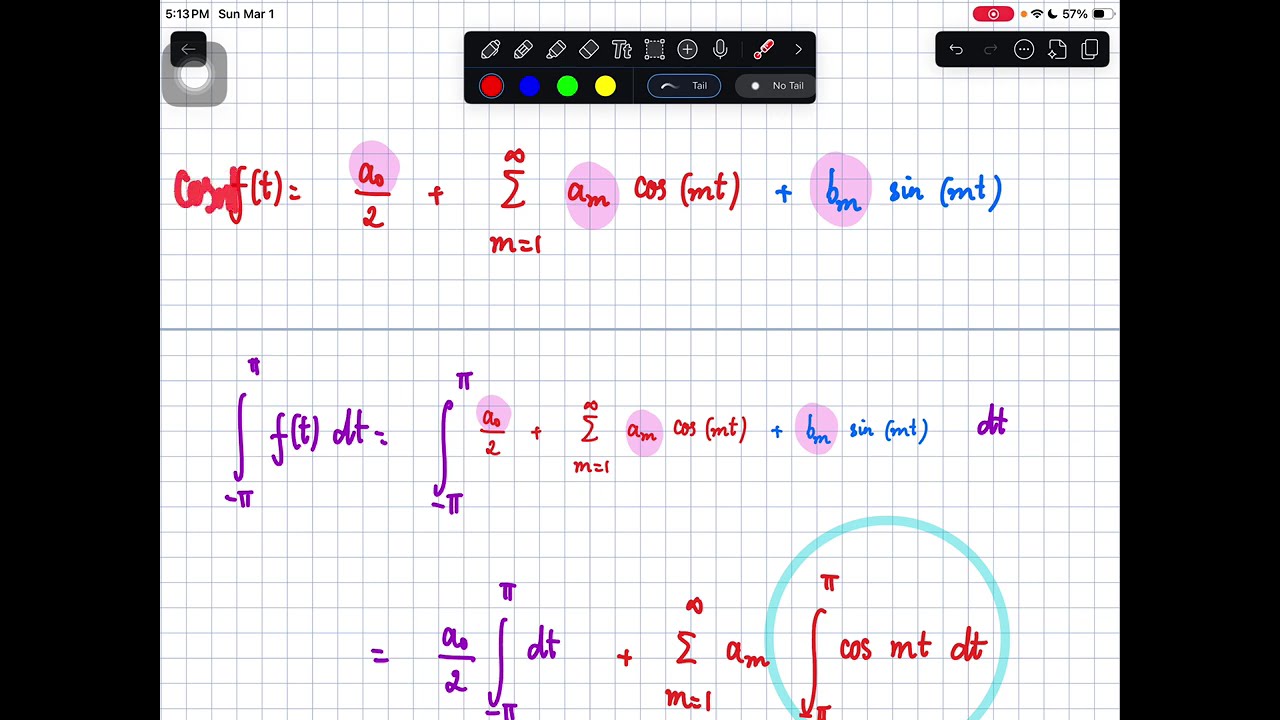
Task: Choose the yellow color swatch
Action: point(605,86)
